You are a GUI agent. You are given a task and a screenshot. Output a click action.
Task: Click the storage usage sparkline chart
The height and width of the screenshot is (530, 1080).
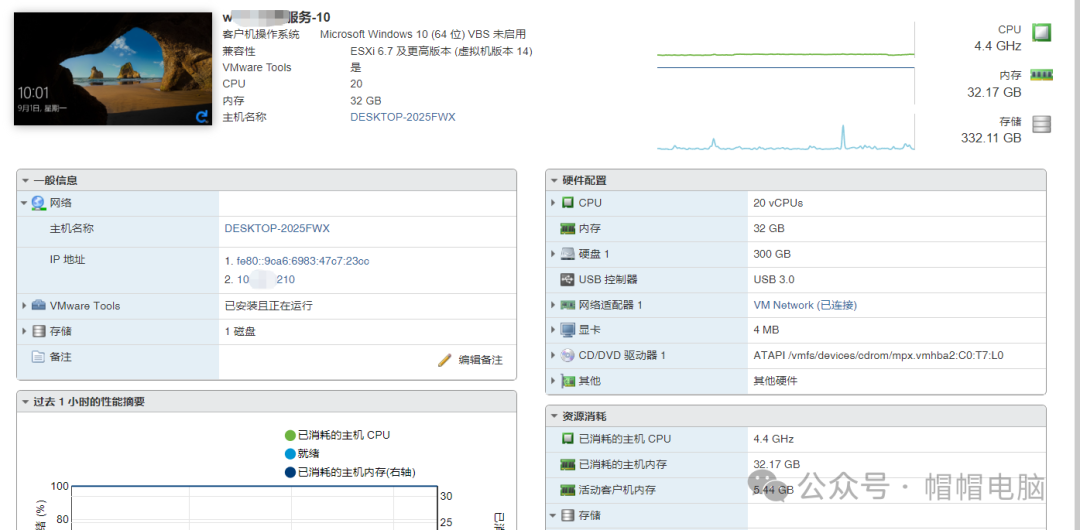(x=786, y=132)
